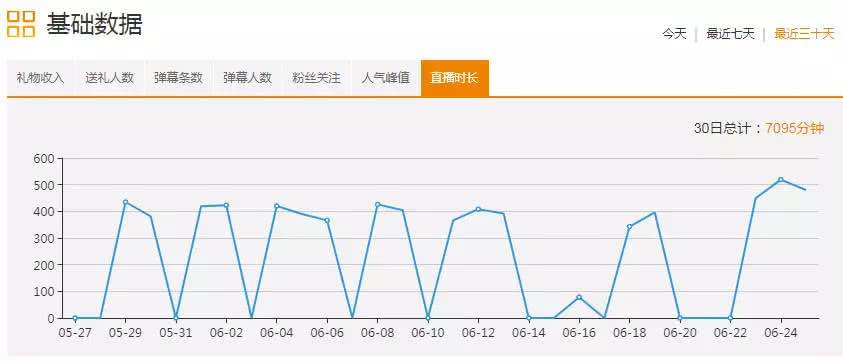
Task: Click the 05-27 zero data point
Action: (75, 318)
